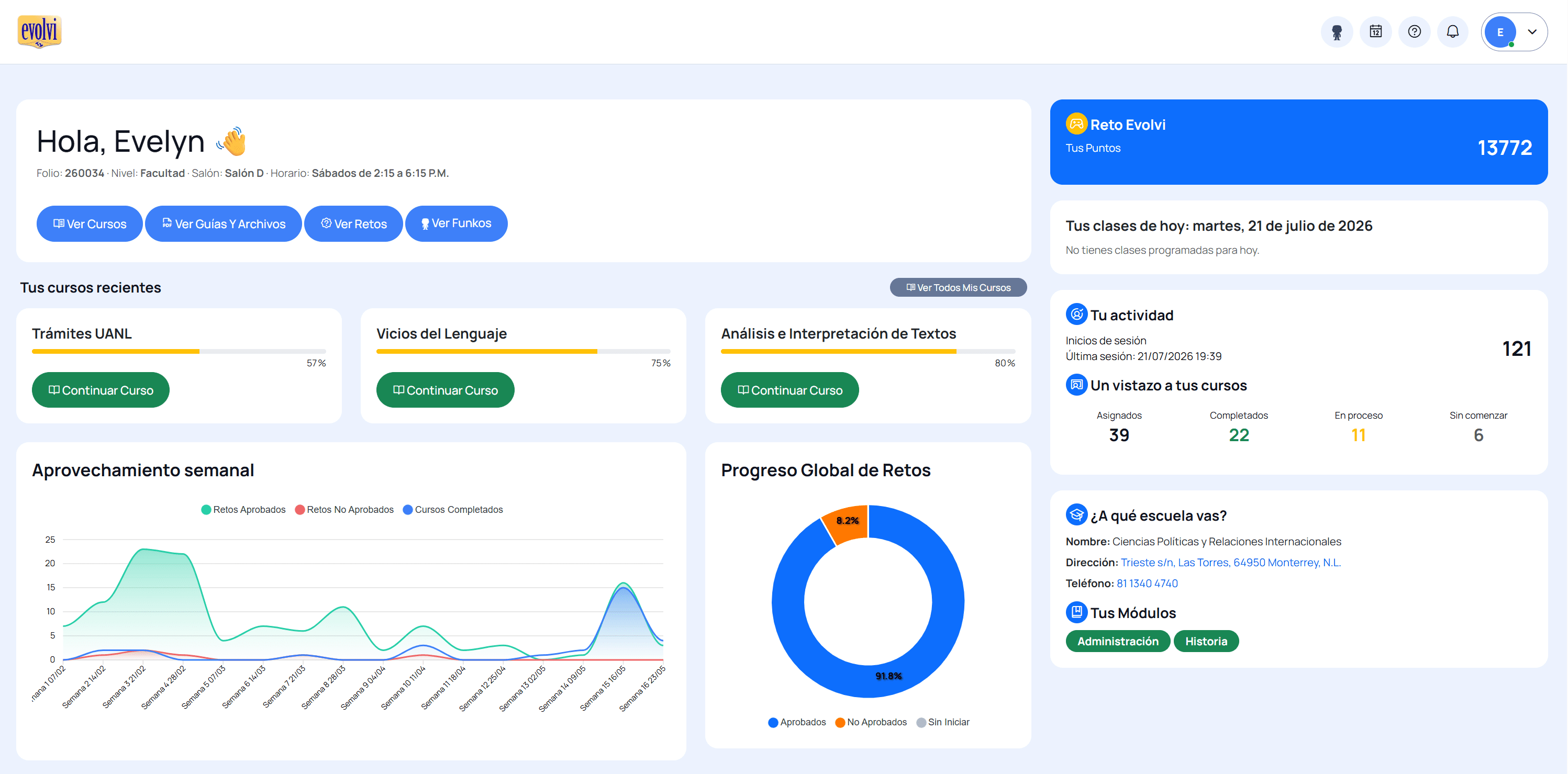Click the Evolvi logo

click(x=40, y=31)
